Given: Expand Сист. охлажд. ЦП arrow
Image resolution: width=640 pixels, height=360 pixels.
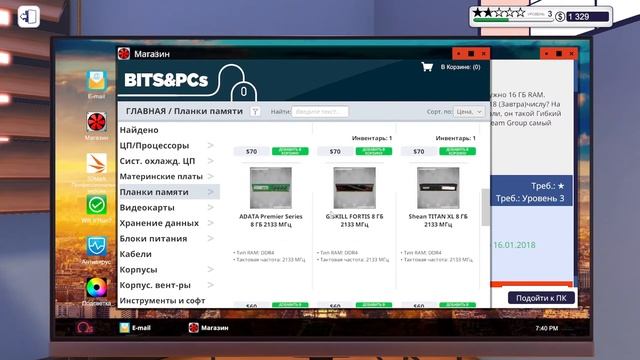Looking at the screenshot, I should [211, 161].
